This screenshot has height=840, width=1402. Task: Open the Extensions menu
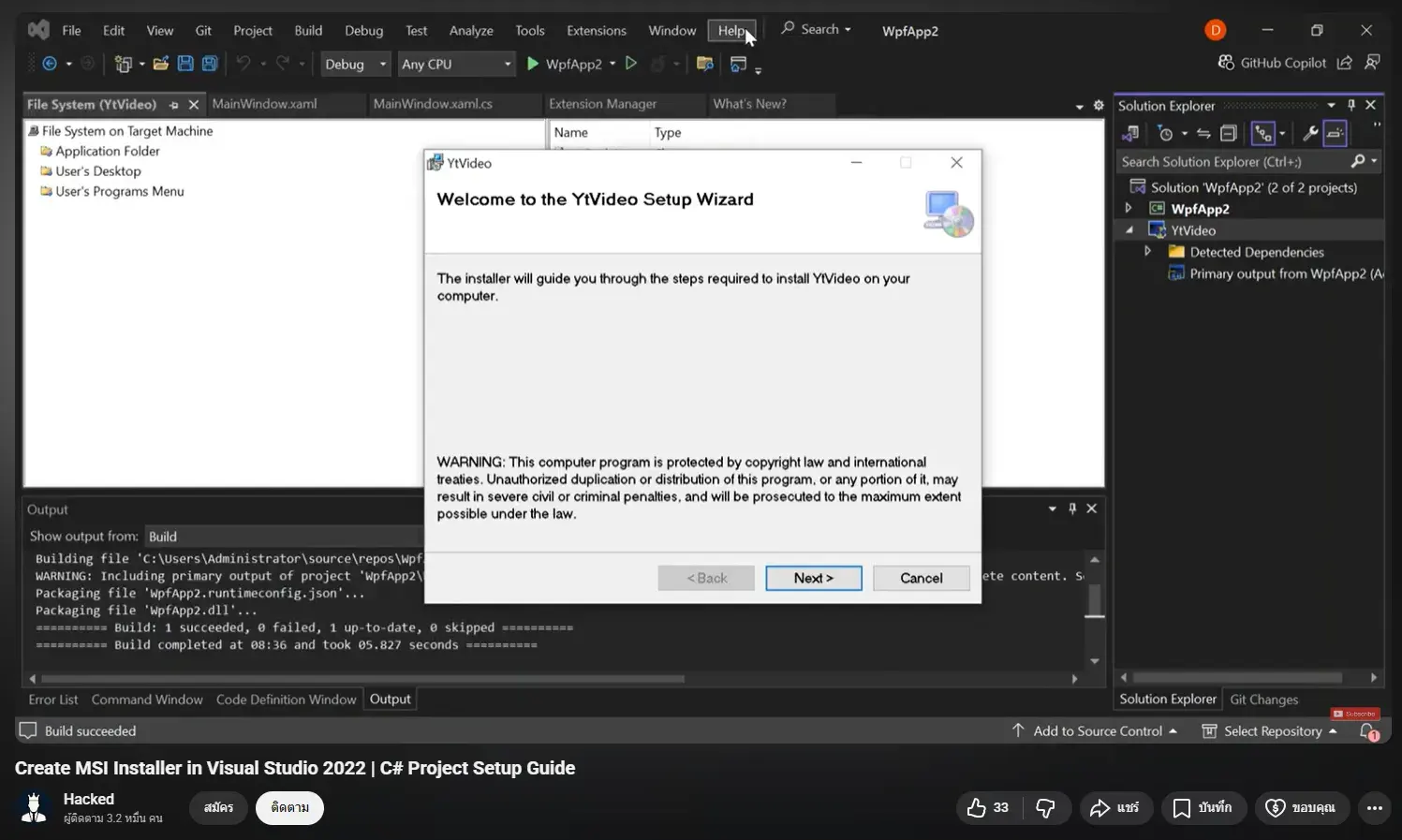pos(596,30)
